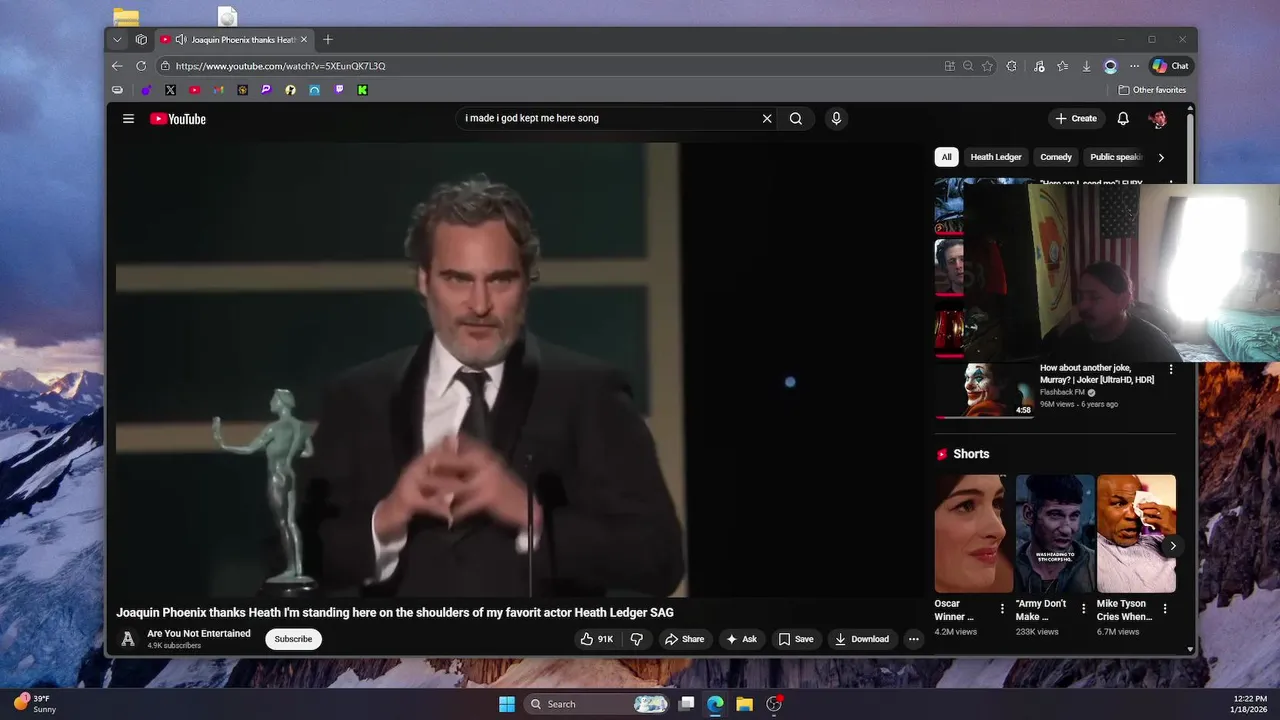Open the favorites list icon
The width and height of the screenshot is (1280, 720).
1063,66
